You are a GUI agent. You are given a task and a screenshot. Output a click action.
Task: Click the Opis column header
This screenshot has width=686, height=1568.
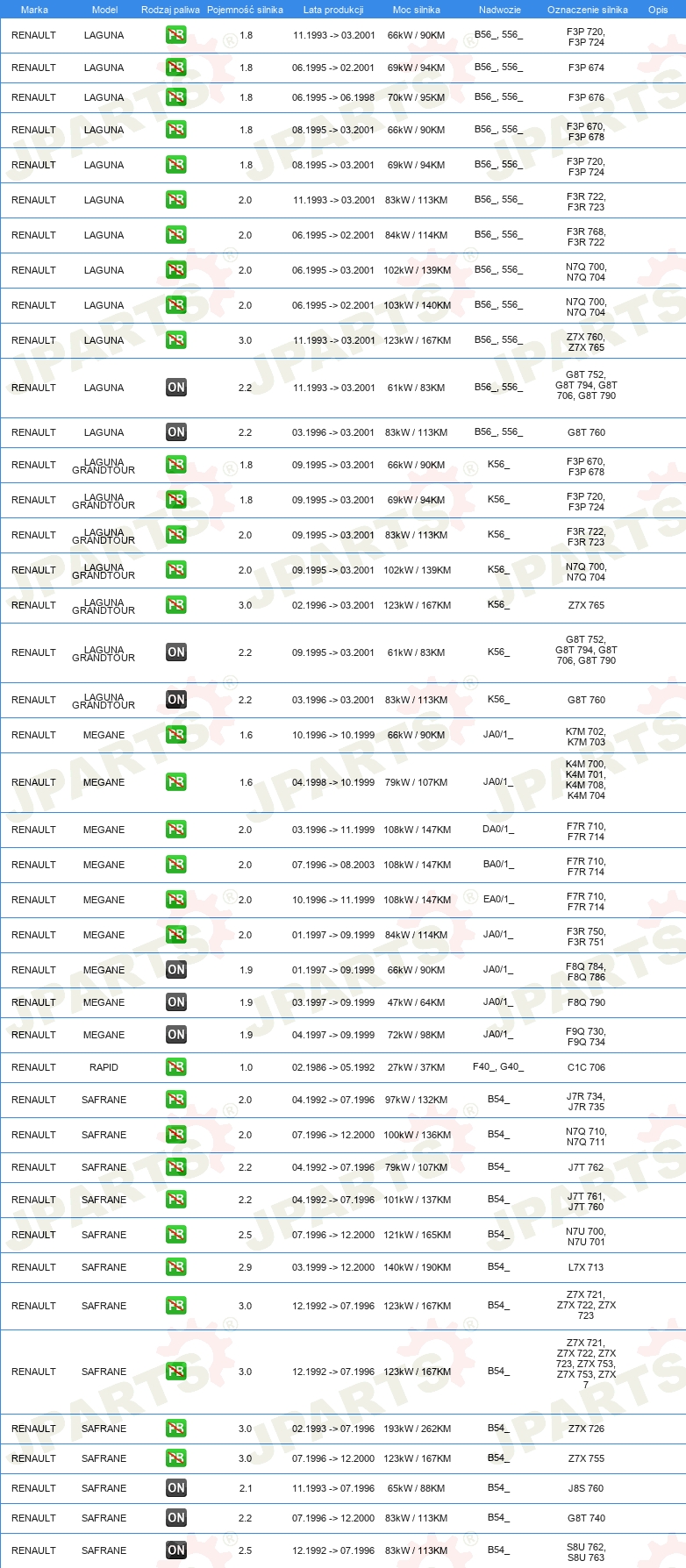click(x=658, y=10)
